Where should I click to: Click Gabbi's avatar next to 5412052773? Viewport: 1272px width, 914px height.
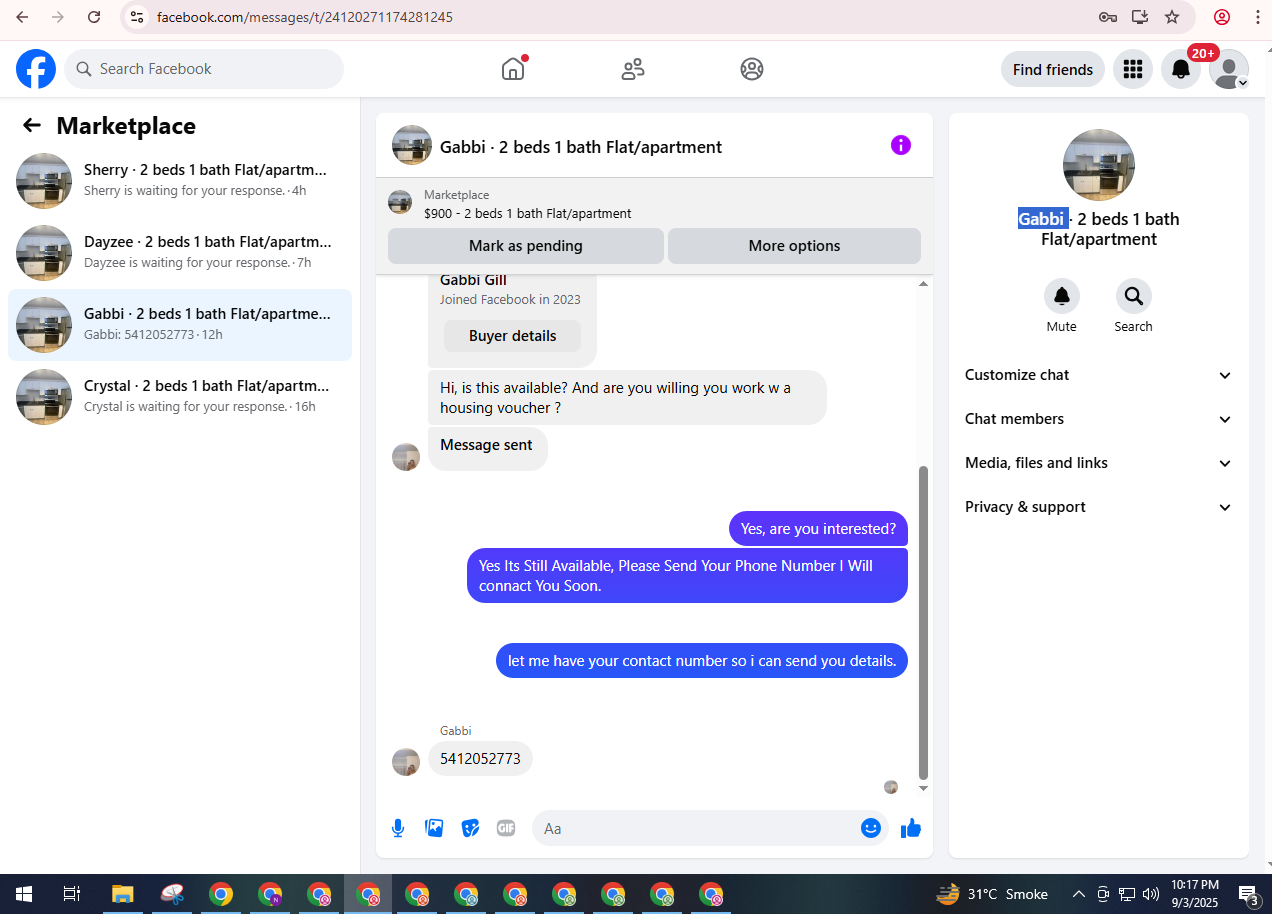tap(406, 762)
